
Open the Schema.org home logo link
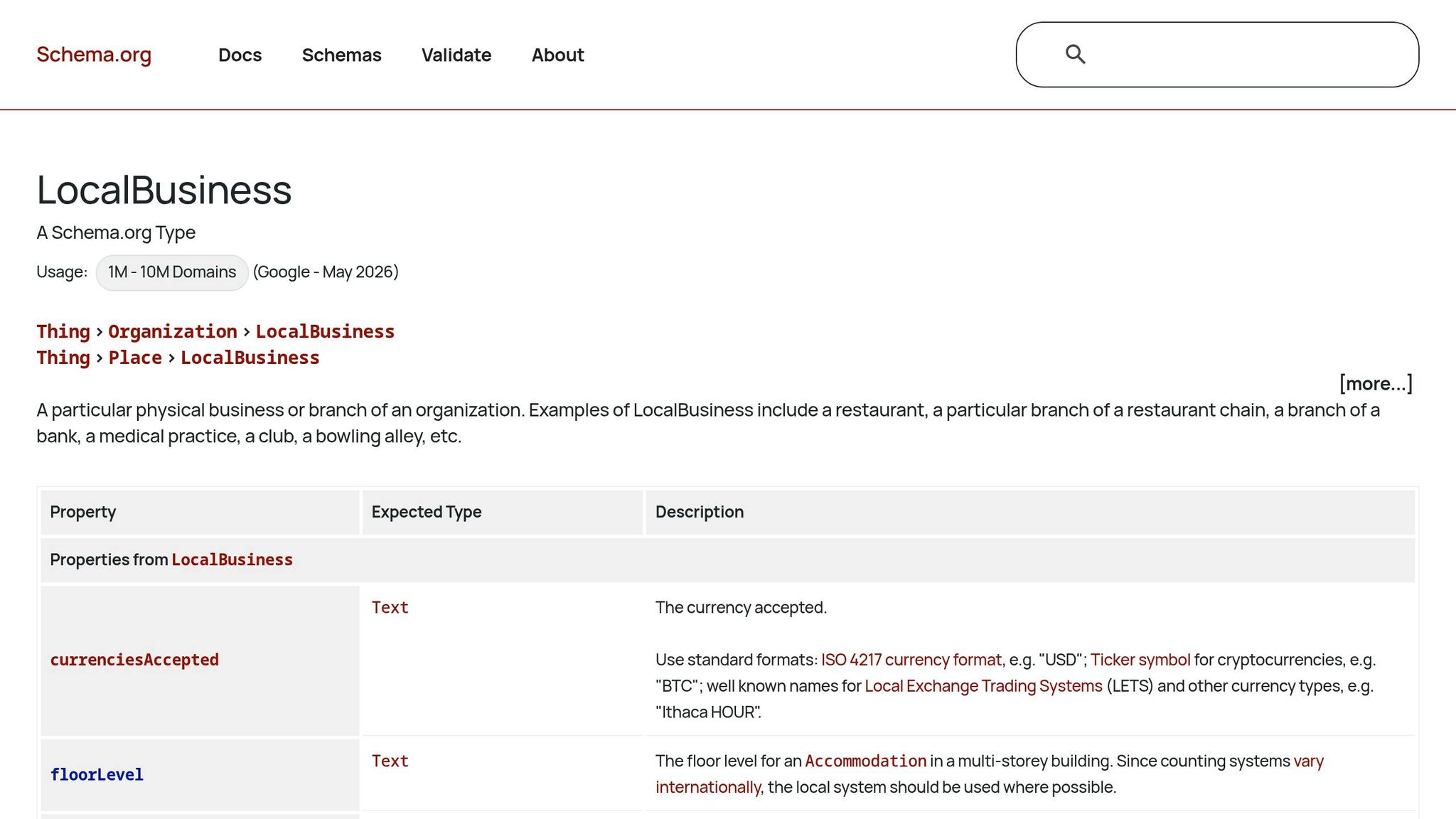click(x=94, y=55)
